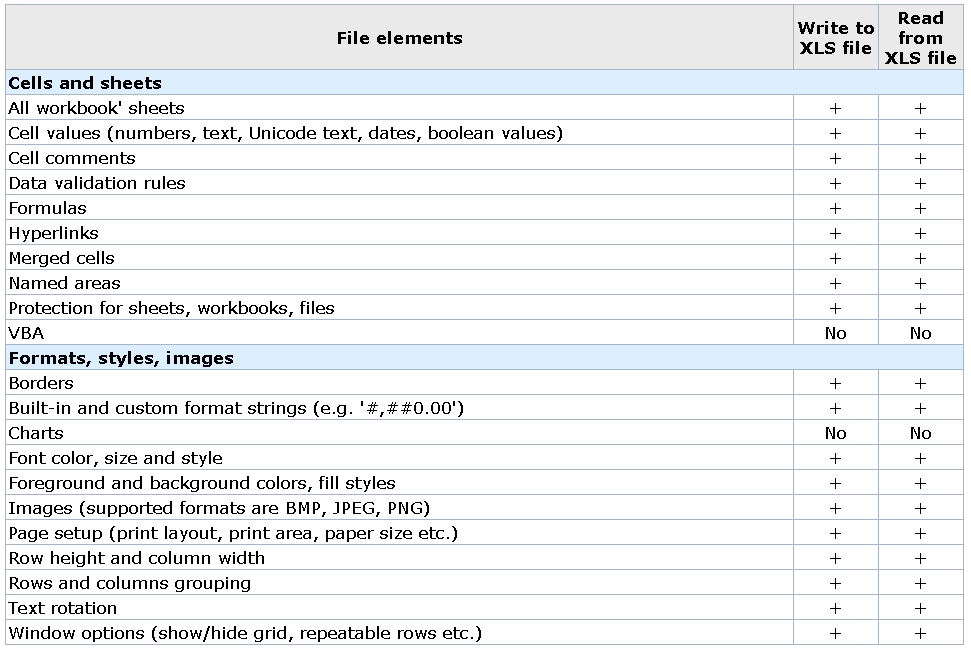This screenshot has height=651, width=971.
Task: Click the VBA write column No cell
Action: 835,333
